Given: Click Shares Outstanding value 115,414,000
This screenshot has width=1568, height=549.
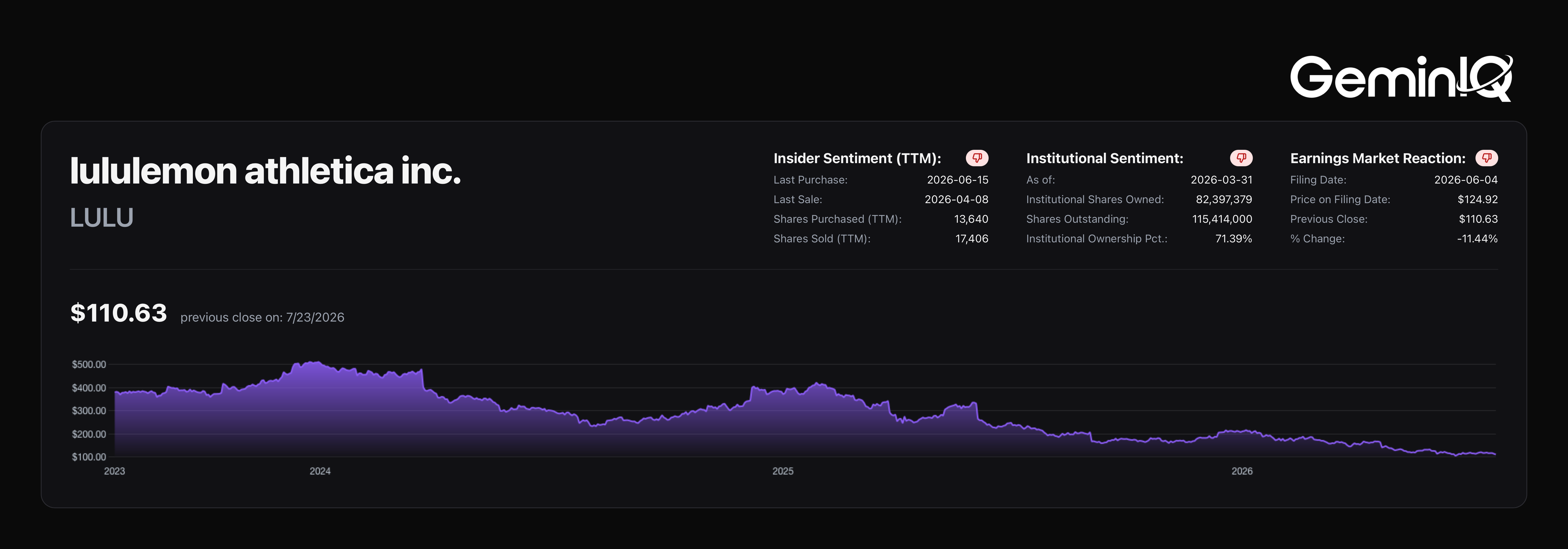Looking at the screenshot, I should (1222, 219).
